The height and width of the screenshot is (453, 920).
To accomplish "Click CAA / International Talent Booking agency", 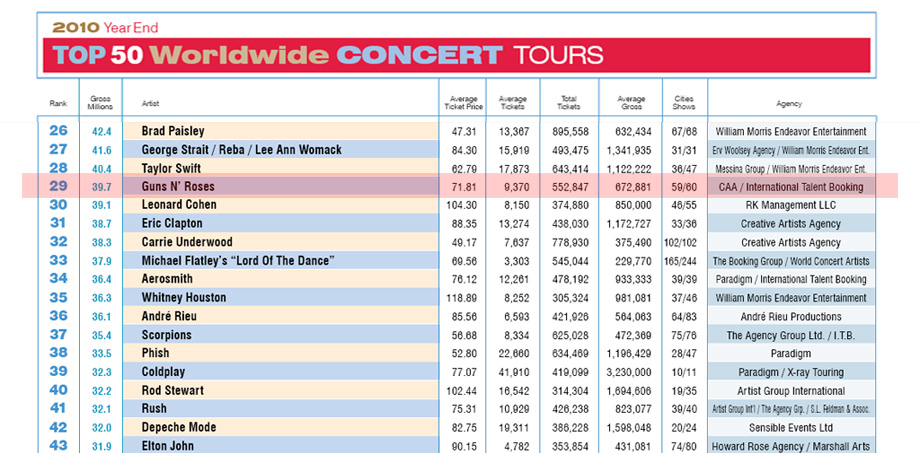I will (x=791, y=187).
